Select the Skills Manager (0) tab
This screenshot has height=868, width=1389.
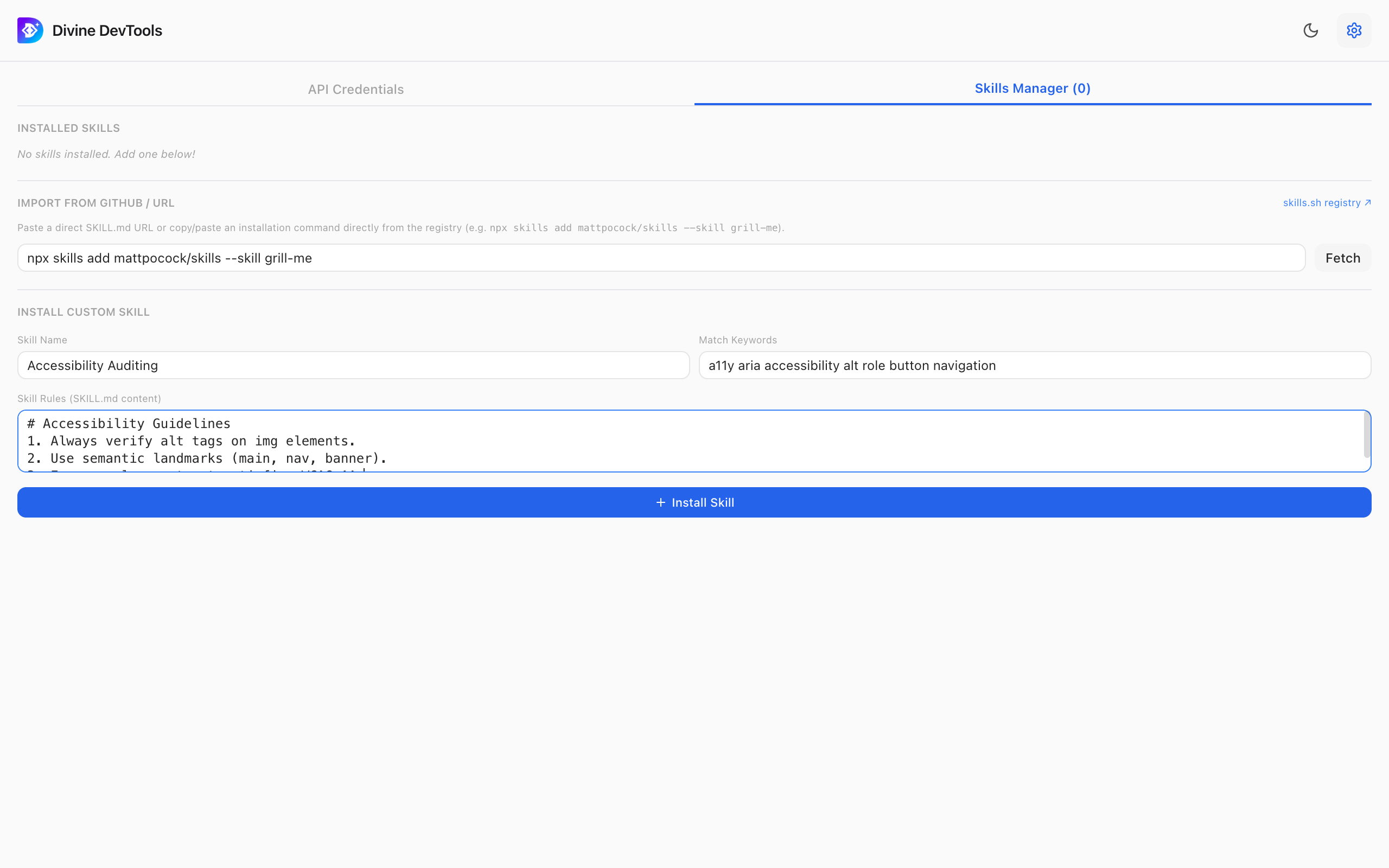click(x=1033, y=88)
